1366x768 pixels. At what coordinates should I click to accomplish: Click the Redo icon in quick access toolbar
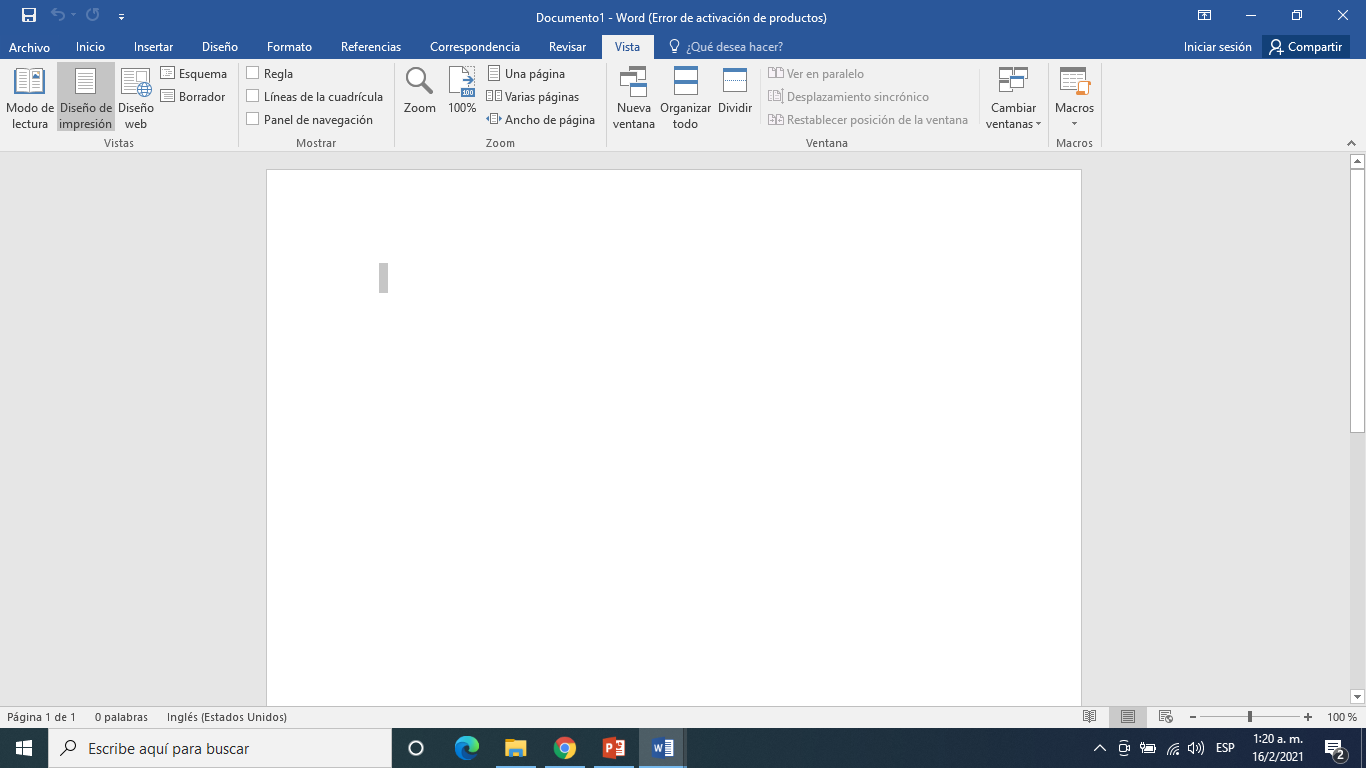pyautogui.click(x=93, y=15)
